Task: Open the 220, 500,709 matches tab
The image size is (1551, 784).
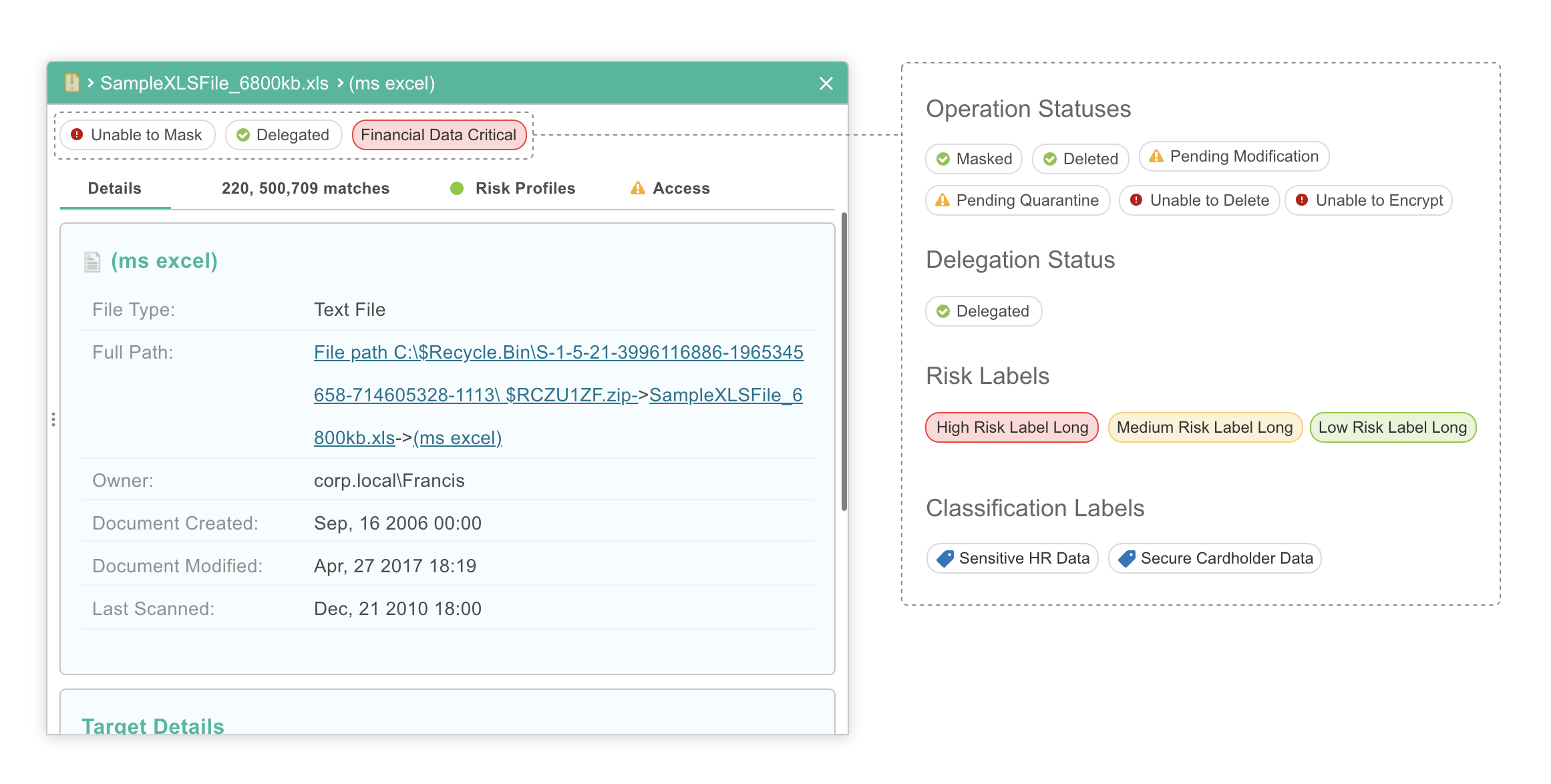Action: click(x=305, y=188)
